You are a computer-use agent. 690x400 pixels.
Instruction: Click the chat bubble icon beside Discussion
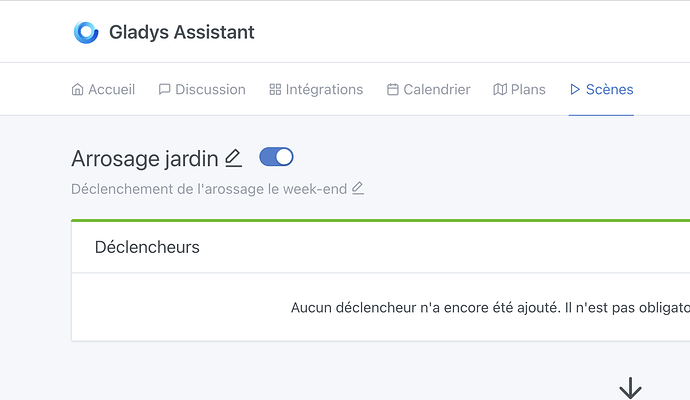pos(164,90)
